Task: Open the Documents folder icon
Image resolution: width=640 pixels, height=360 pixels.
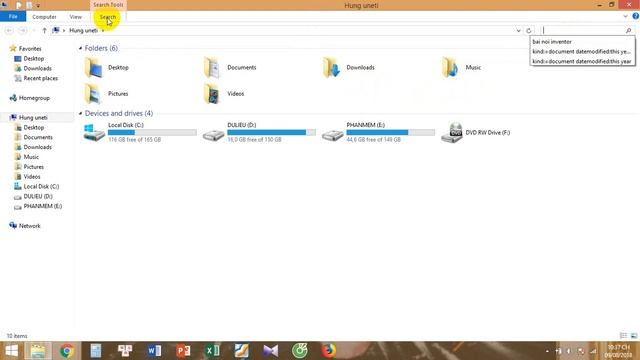Action: pyautogui.click(x=212, y=68)
